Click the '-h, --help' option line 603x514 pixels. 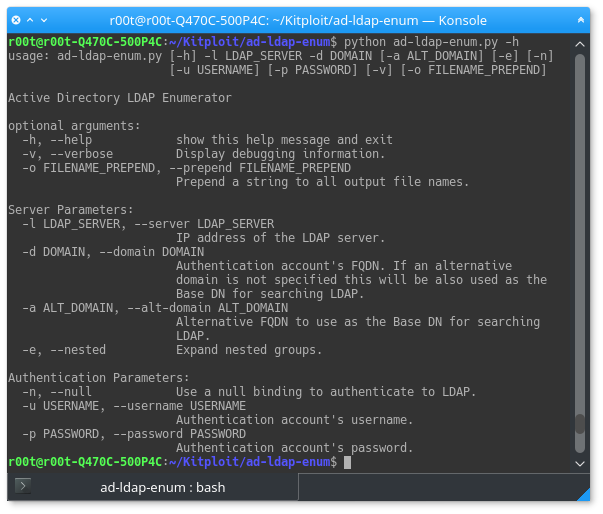pos(57,140)
